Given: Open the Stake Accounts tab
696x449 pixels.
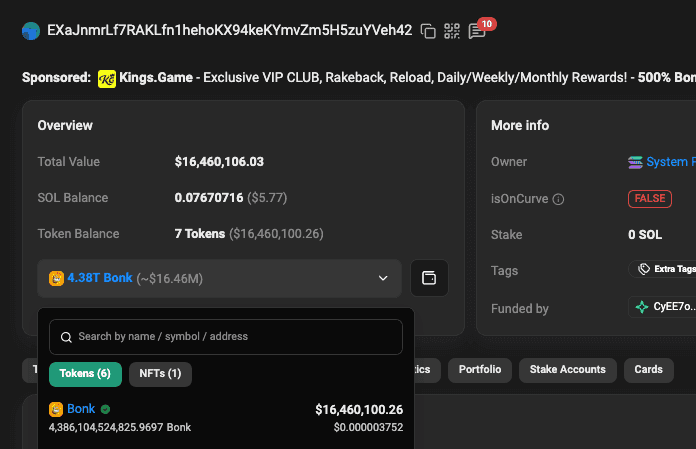Looking at the screenshot, I should pyautogui.click(x=568, y=370).
